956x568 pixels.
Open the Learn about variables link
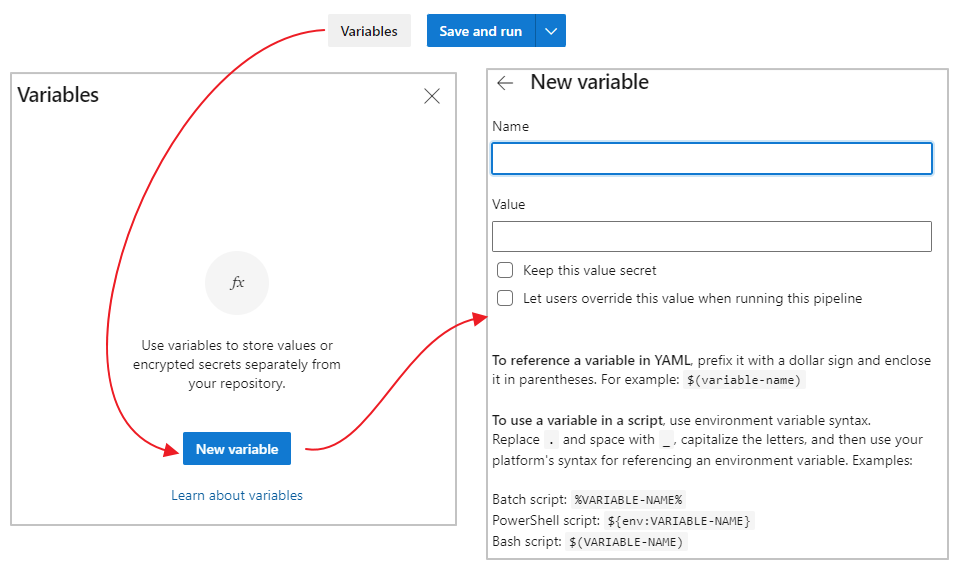tap(237, 495)
